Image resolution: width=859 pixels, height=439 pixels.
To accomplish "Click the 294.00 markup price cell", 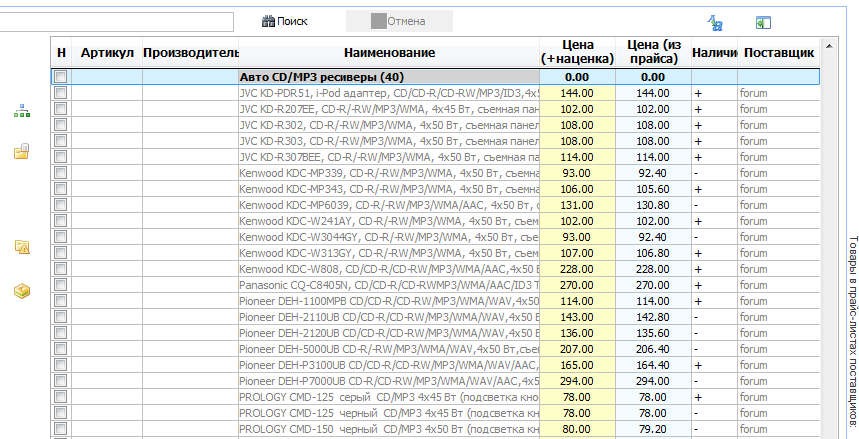I will tap(577, 381).
